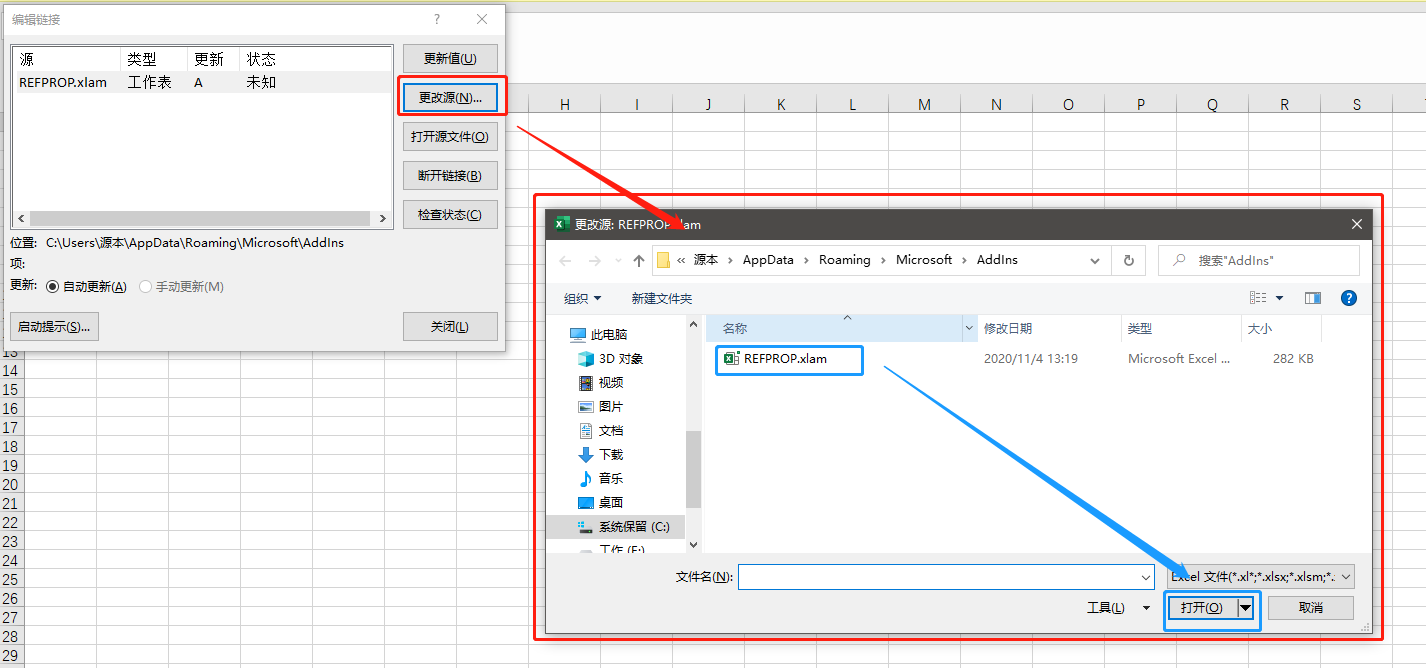
Task: Check link status with 检查状态(C)
Action: (x=450, y=214)
